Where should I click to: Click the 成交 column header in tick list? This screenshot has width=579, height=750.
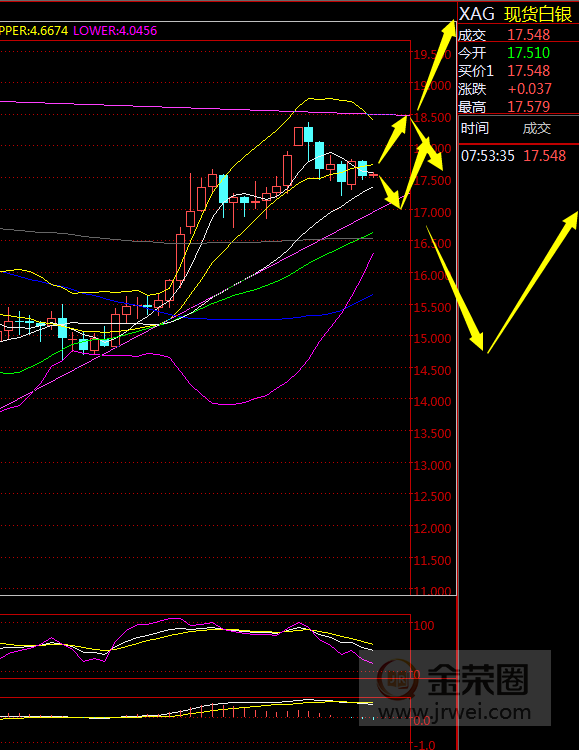(x=536, y=128)
